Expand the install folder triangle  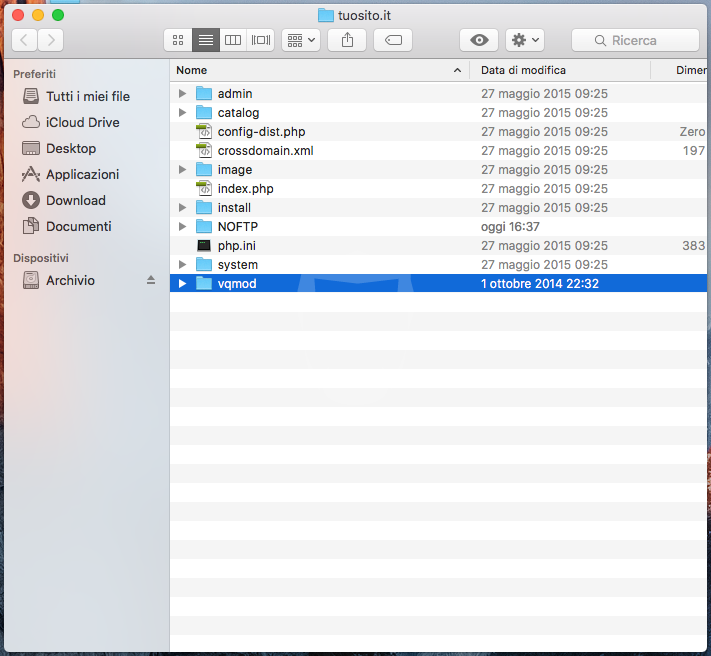tap(182, 208)
